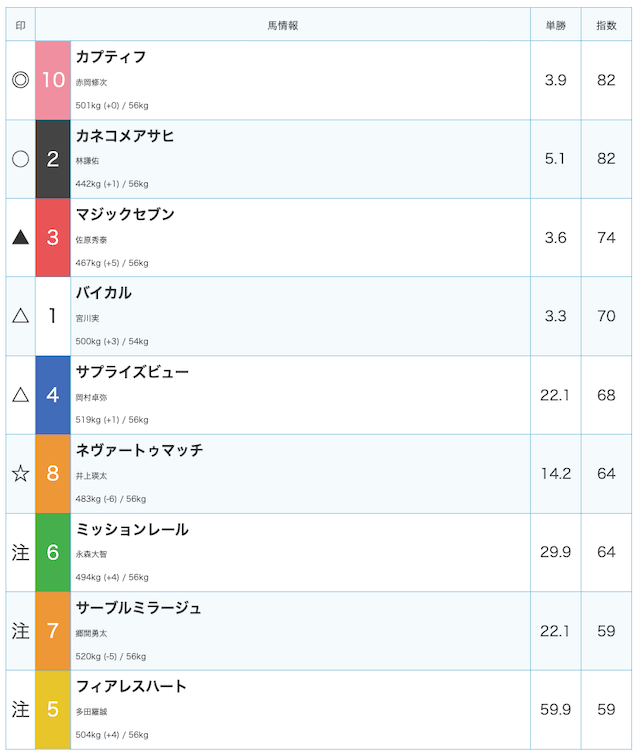Click the black triangle mark for マジックセブン
Viewport: 640px width, 756px height.
pos(20,237)
